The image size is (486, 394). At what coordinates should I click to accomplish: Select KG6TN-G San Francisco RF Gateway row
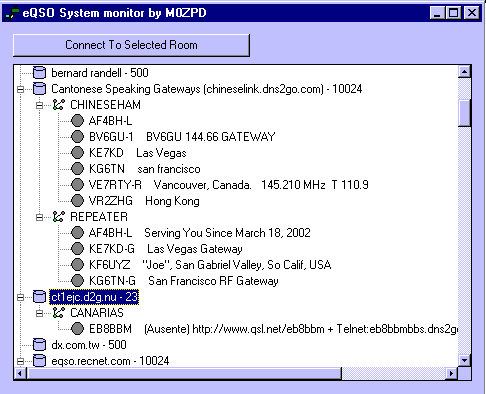coord(184,281)
